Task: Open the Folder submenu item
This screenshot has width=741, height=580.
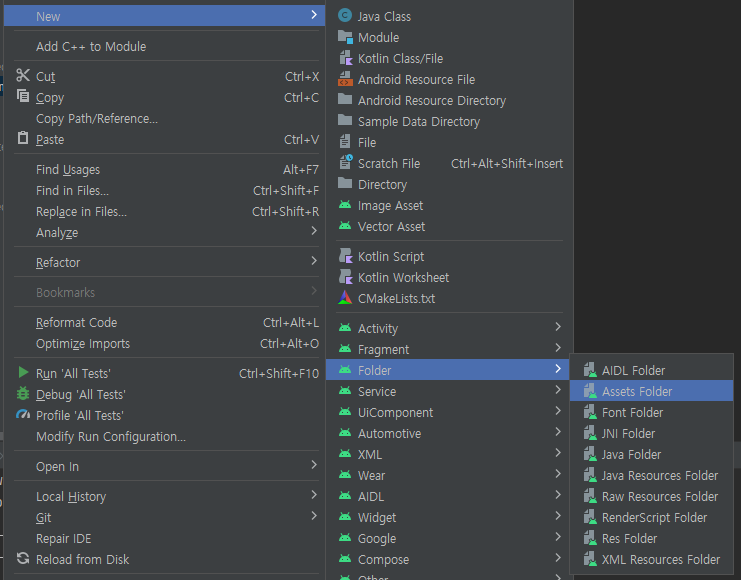Action: tap(449, 370)
